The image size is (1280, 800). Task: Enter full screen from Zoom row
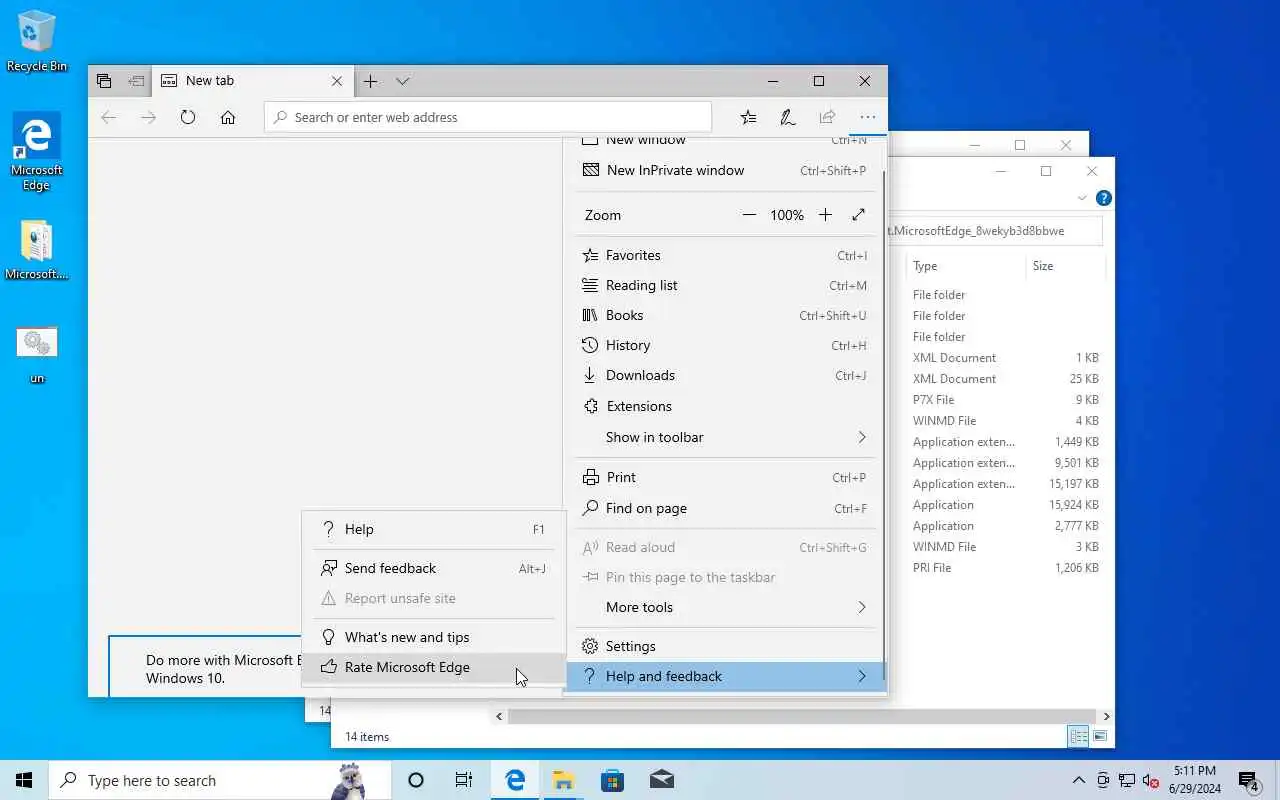click(858, 215)
